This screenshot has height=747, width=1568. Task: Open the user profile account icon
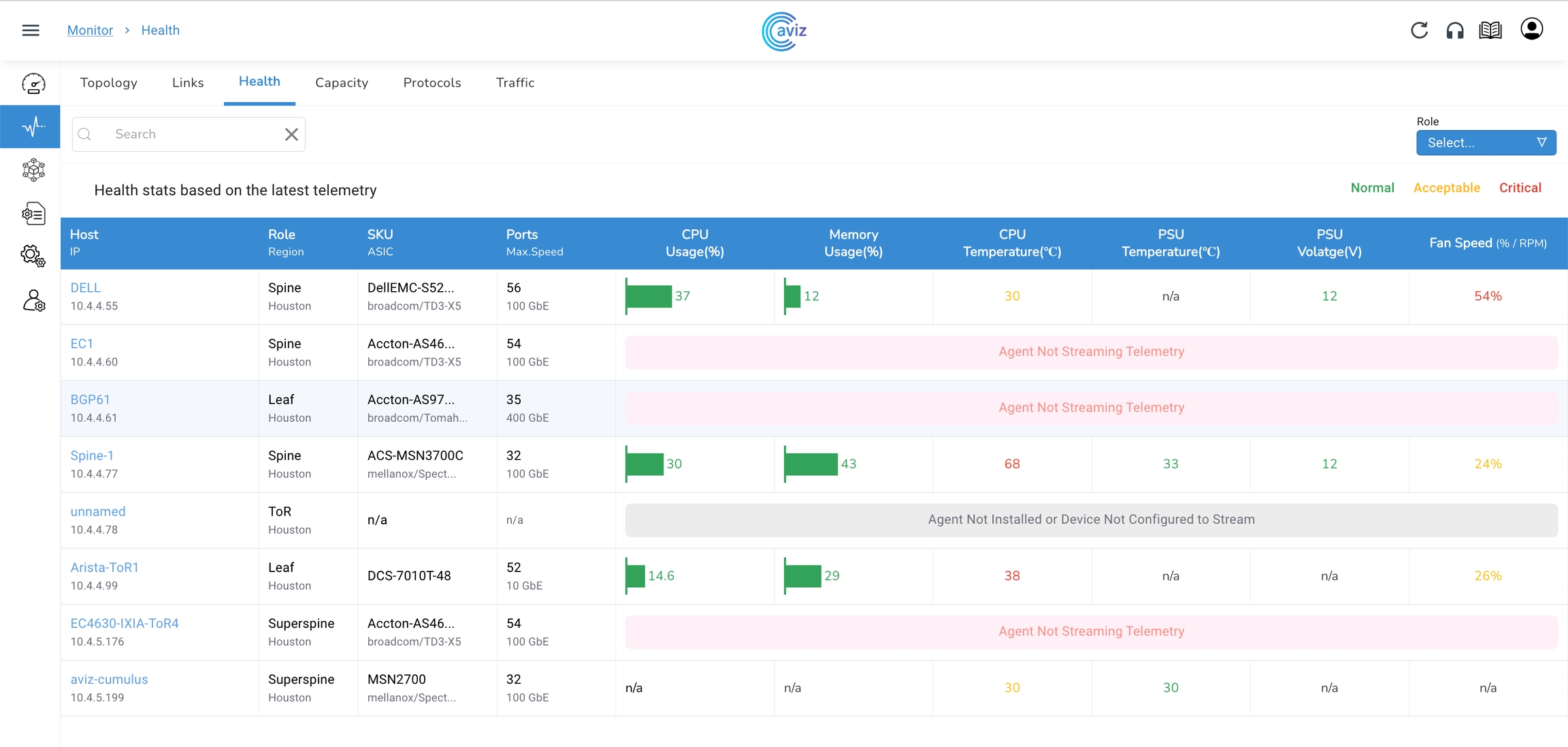click(x=1531, y=29)
